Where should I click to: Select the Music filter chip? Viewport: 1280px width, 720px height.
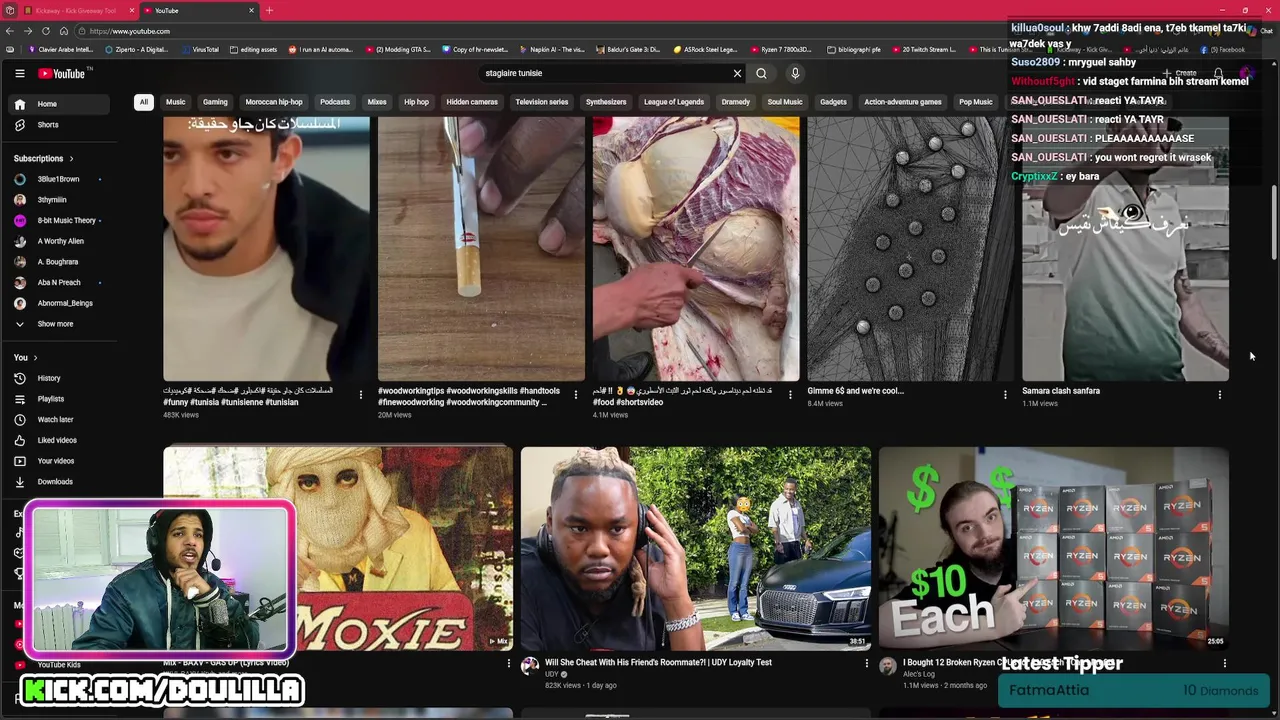coord(175,102)
